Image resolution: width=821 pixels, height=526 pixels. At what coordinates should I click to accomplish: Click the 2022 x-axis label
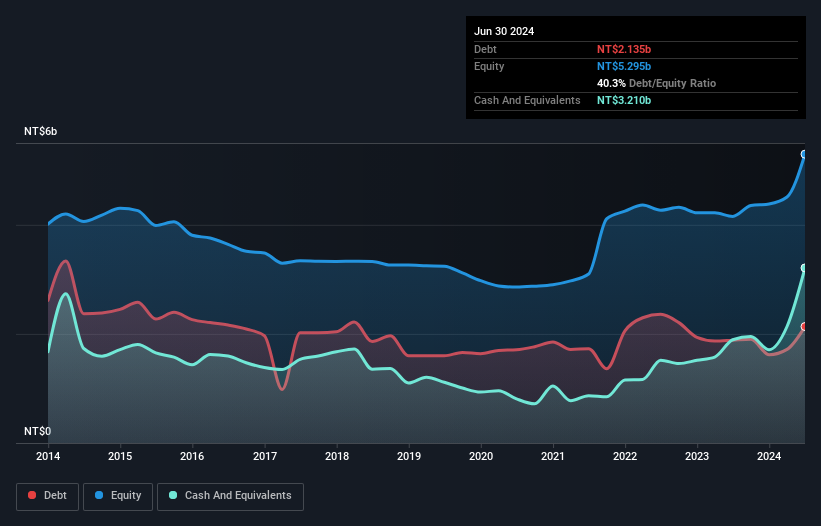click(625, 456)
